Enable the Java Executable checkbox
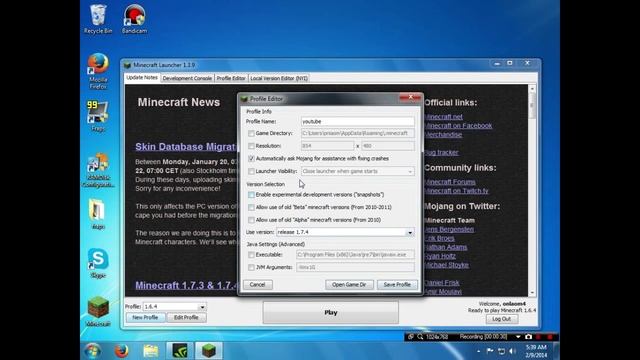Screen dimensions: 640x360 pyautogui.click(x=251, y=255)
